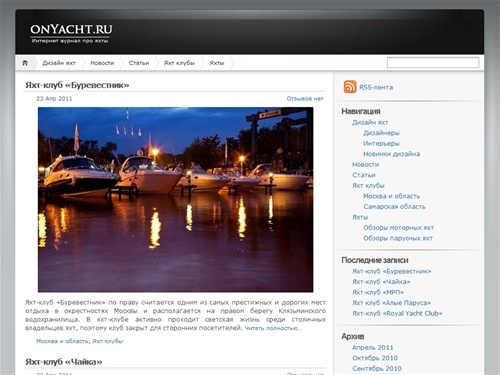This screenshot has height=375, width=500.
Task: Click the Читать полностью link
Action: coord(273,328)
